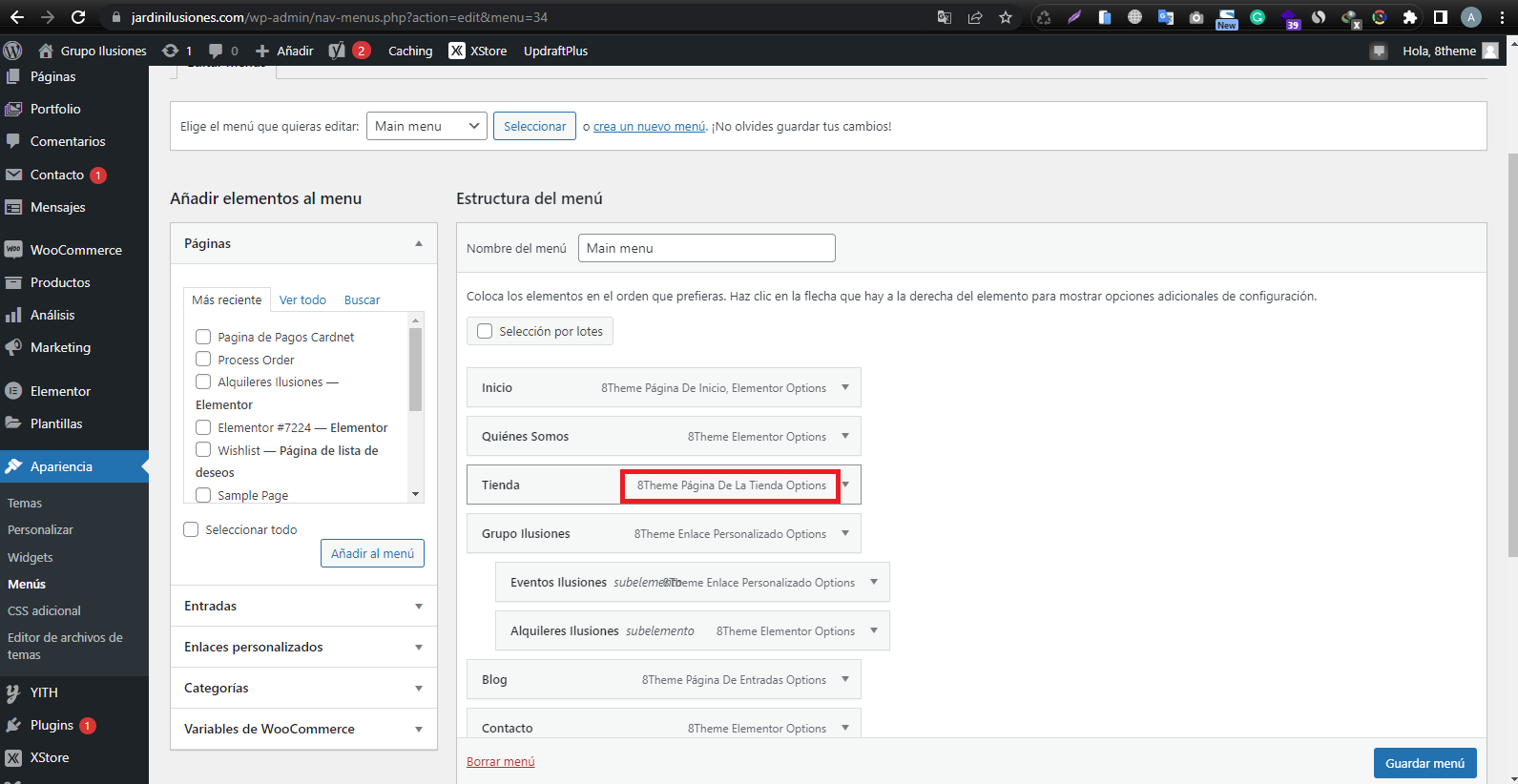Viewport: 1518px width, 784px height.
Task: Expand Quiénes Somos menu item arrow
Action: pos(845,436)
